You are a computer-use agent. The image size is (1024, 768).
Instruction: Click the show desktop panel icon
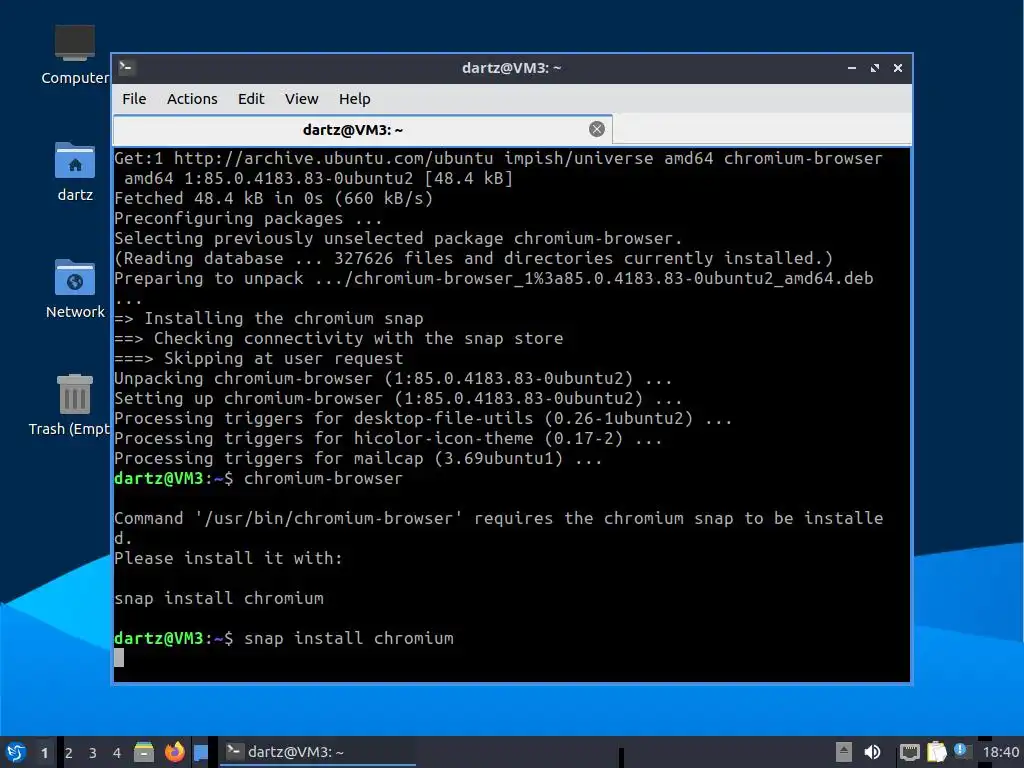(200, 752)
